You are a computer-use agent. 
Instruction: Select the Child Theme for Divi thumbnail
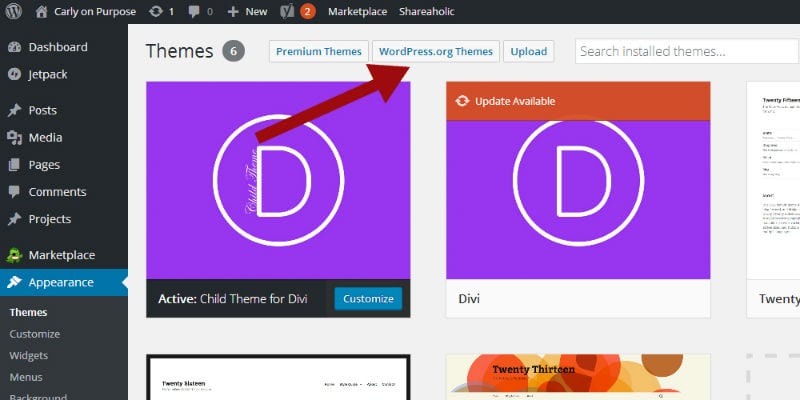pyautogui.click(x=278, y=180)
